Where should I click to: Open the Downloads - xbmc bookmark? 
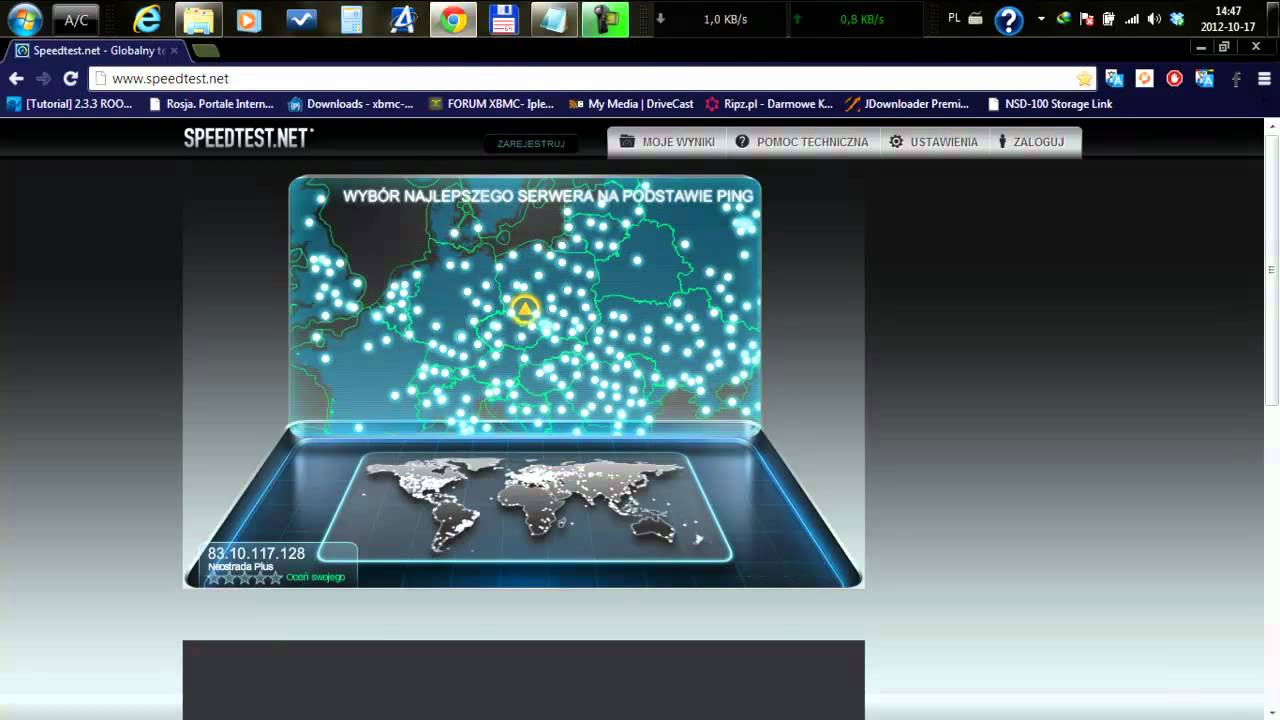(351, 104)
